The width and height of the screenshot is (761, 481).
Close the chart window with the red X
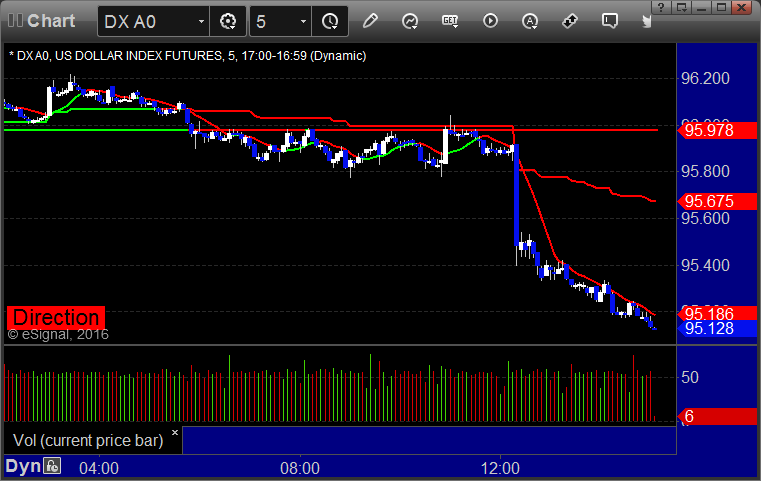point(742,7)
